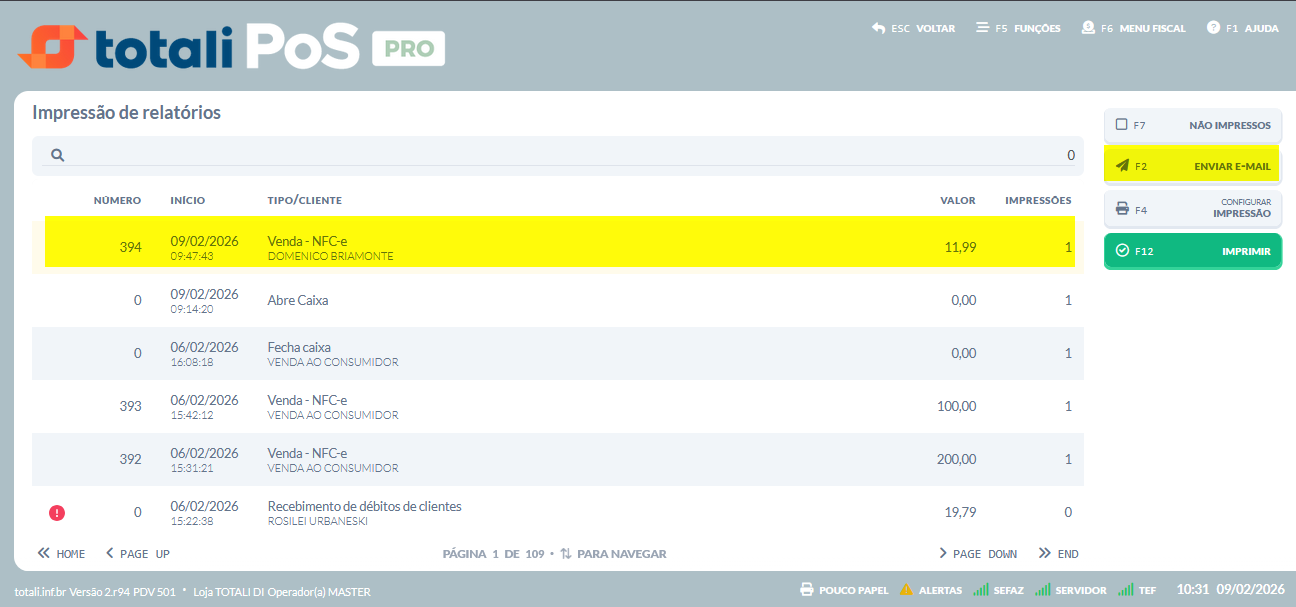Click the Alertas warning triangle icon

906,590
